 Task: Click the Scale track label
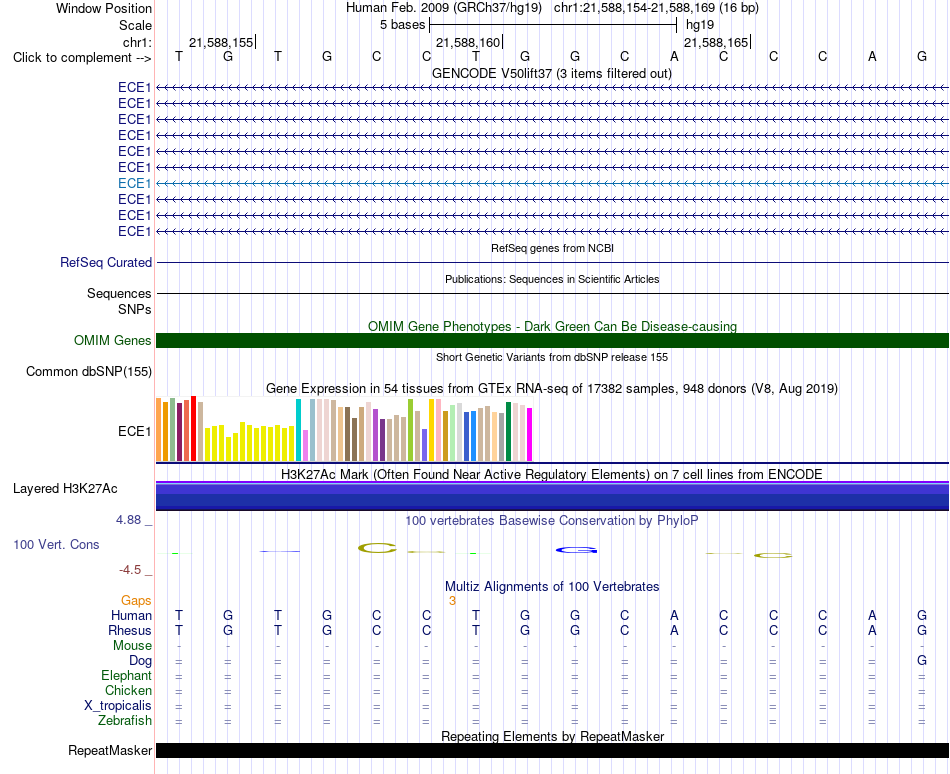(x=135, y=25)
